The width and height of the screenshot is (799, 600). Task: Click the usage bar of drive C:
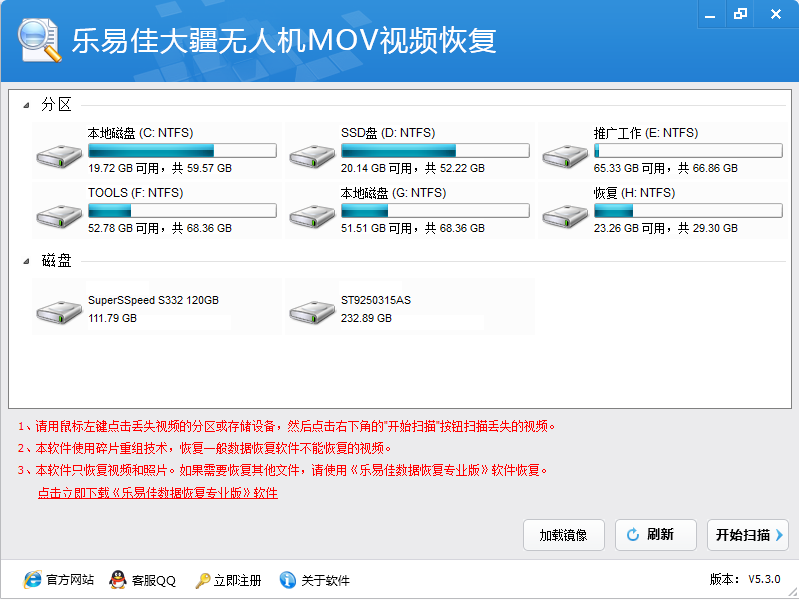click(182, 150)
